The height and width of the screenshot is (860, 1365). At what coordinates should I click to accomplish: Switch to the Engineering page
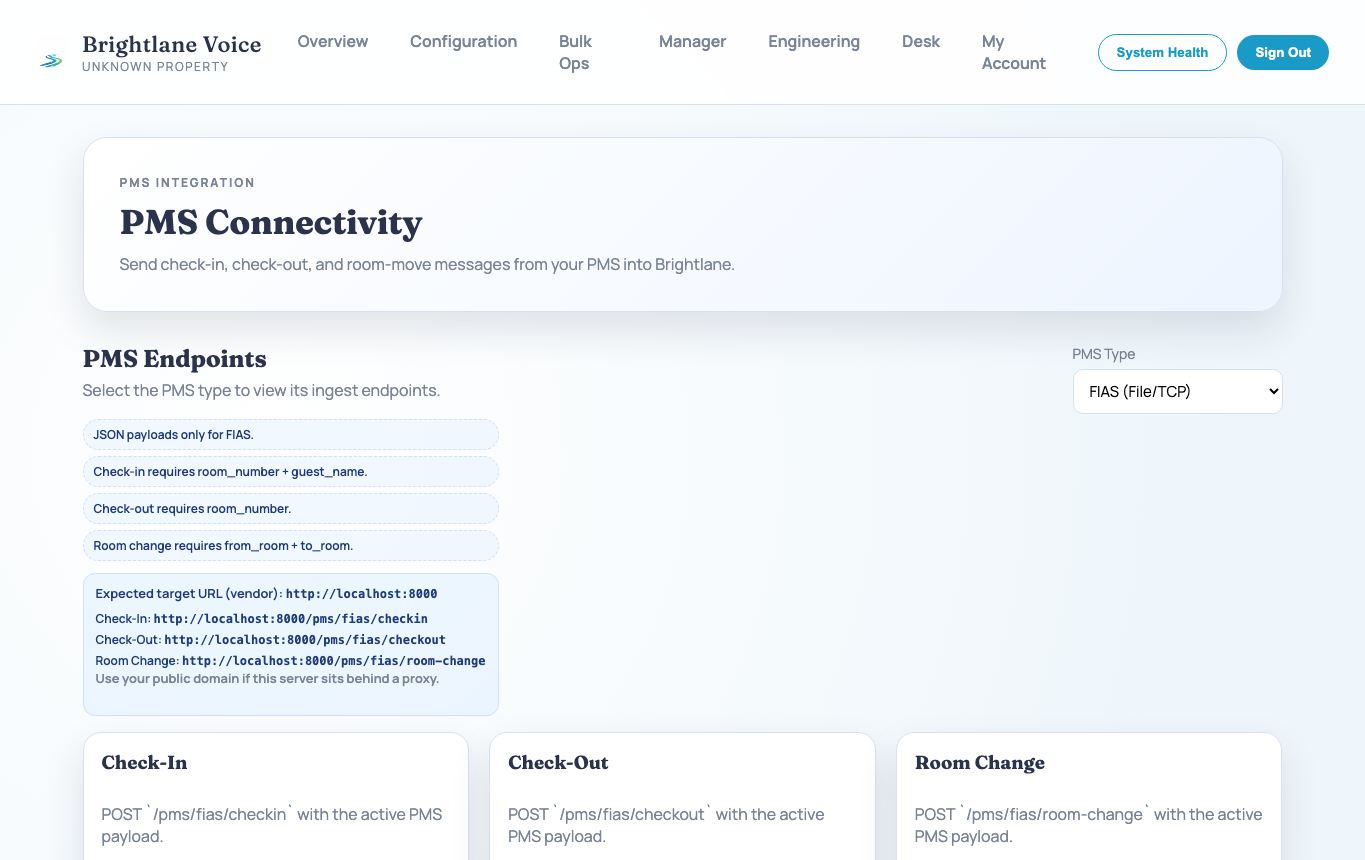[x=813, y=41]
